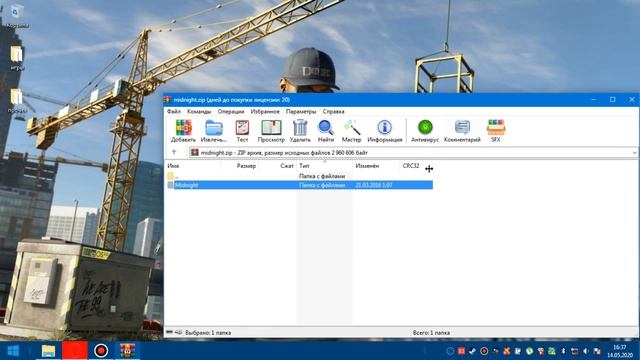Sort by the Имя column header

[173, 166]
